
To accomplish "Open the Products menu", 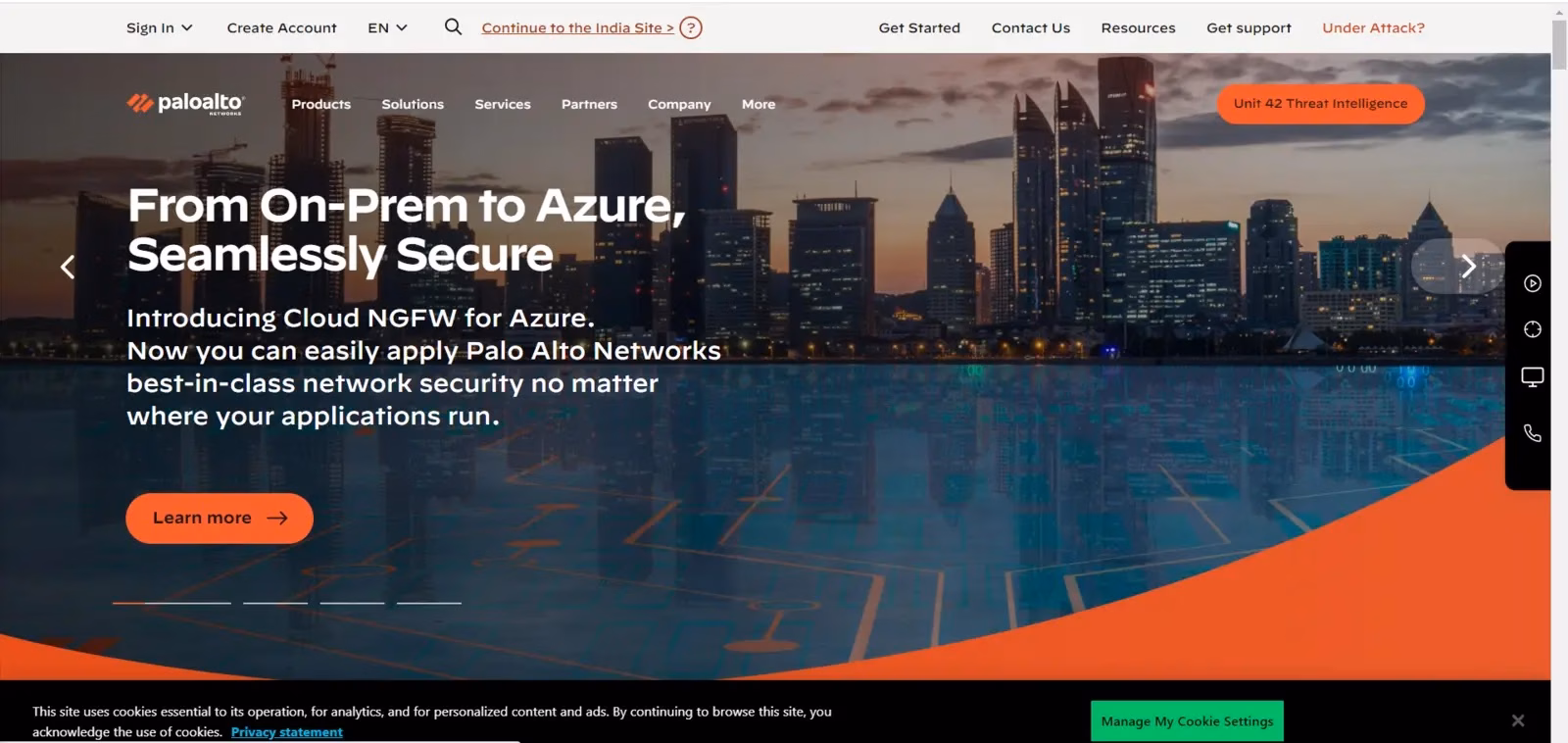I will point(321,104).
